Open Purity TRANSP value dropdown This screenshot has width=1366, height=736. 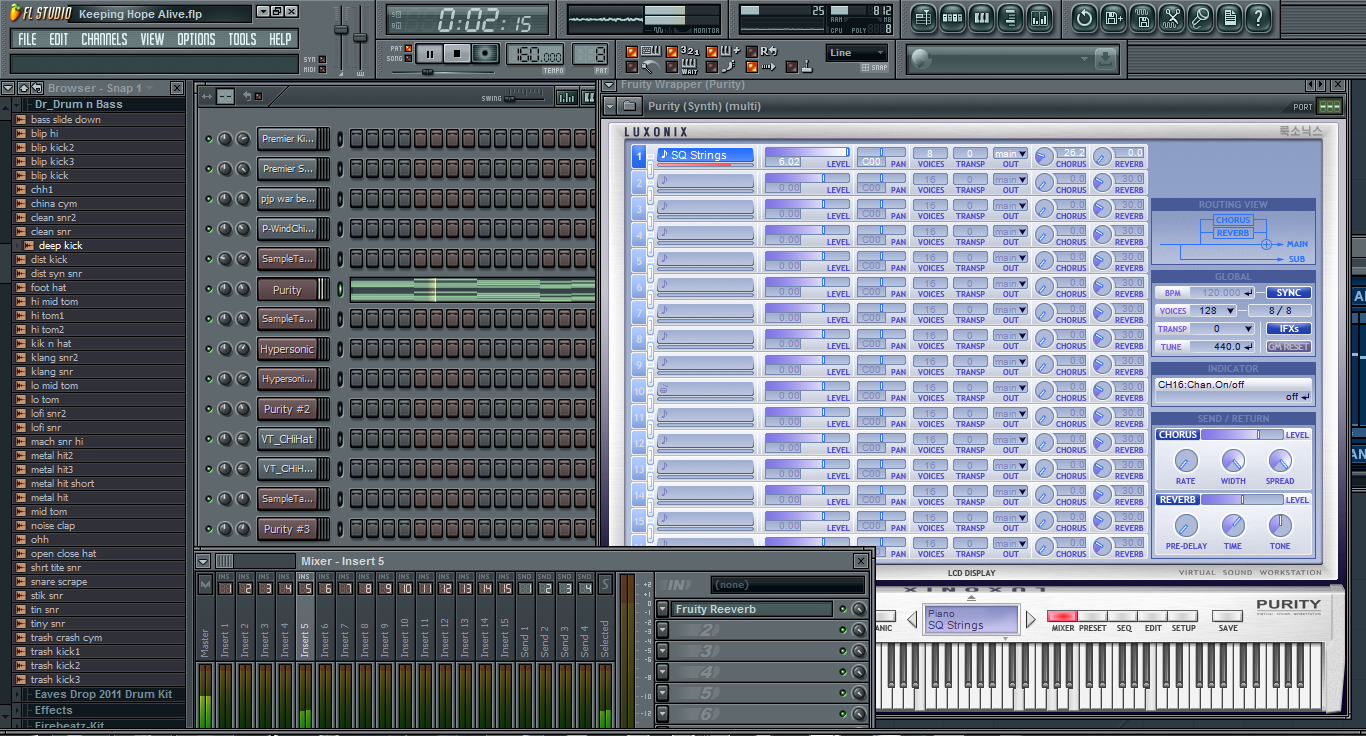click(x=1220, y=329)
